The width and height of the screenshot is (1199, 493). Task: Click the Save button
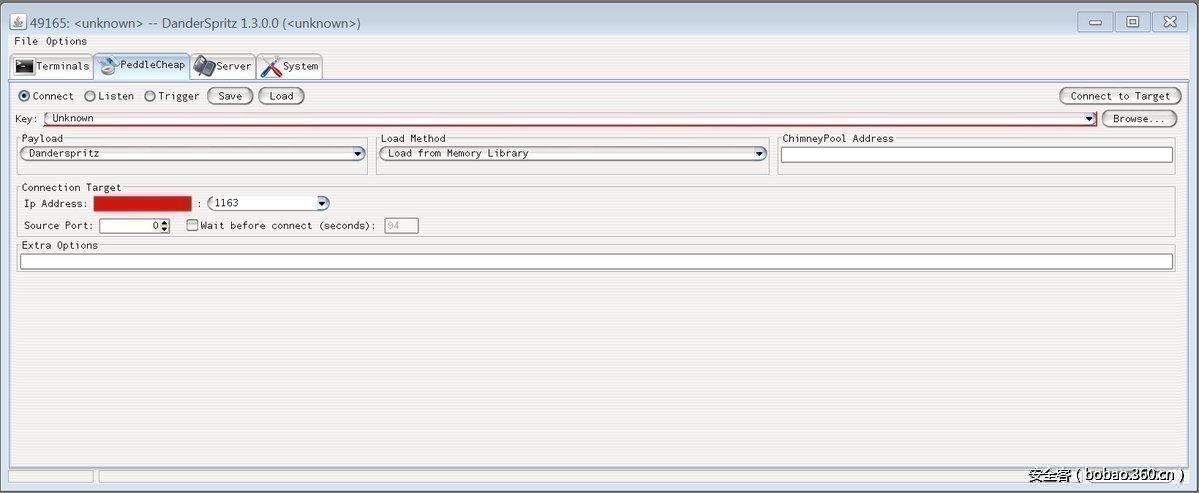[230, 96]
